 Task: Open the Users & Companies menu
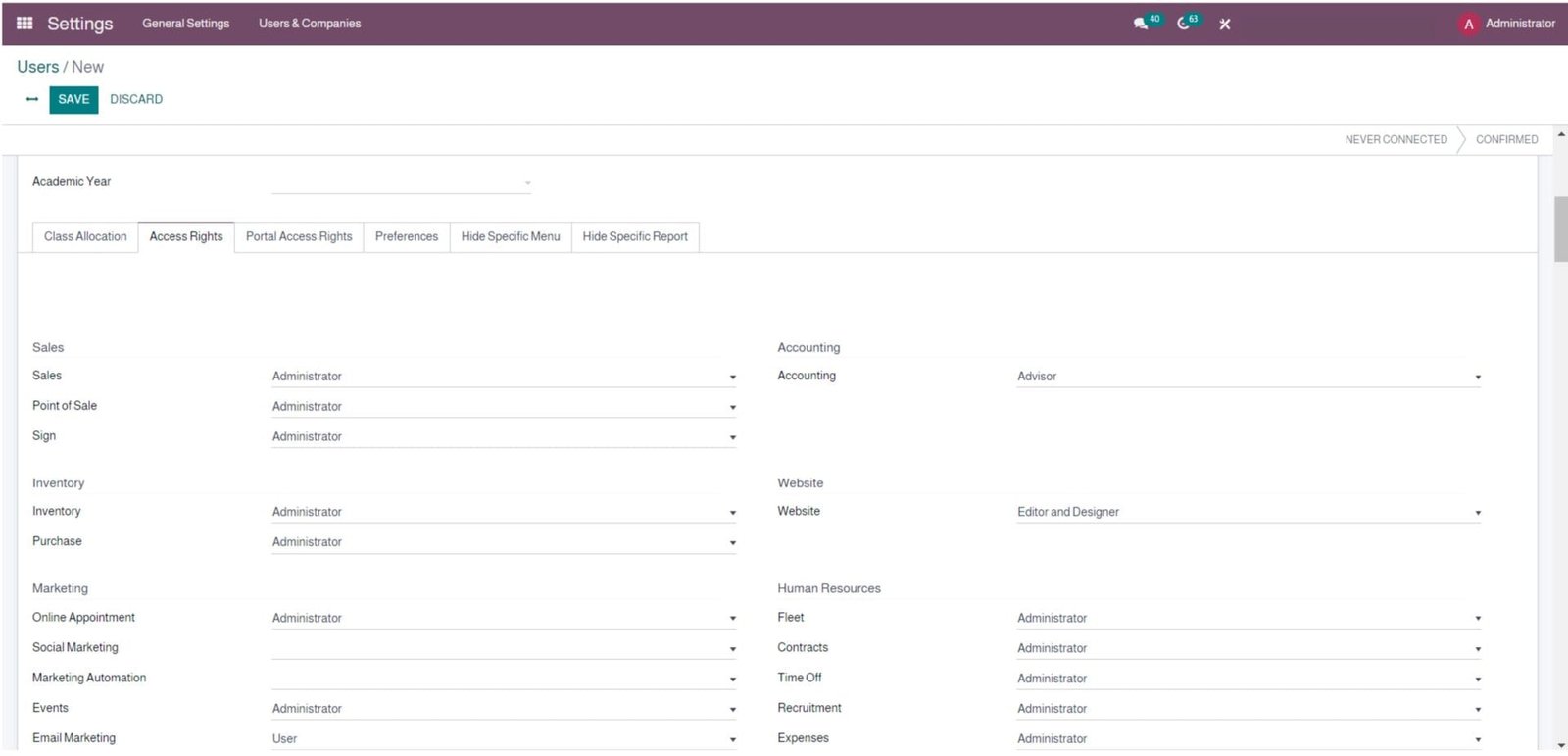click(310, 24)
